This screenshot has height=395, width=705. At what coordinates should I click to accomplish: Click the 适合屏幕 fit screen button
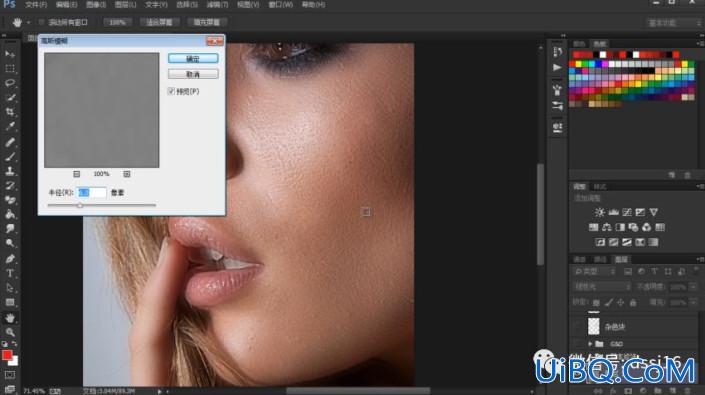pos(159,22)
